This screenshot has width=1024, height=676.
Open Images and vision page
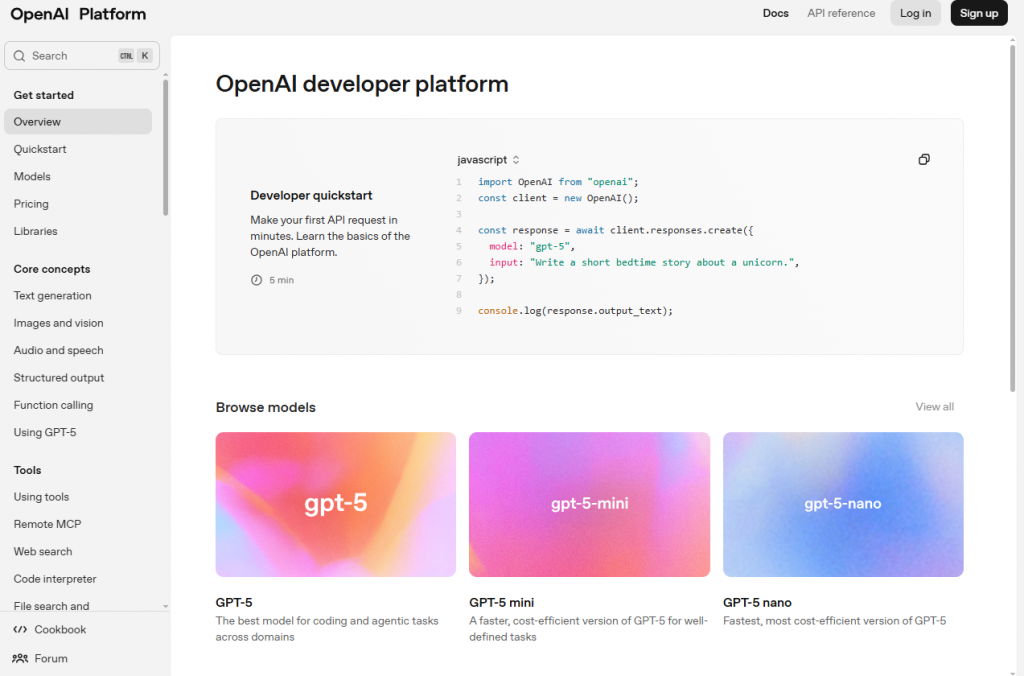58,323
